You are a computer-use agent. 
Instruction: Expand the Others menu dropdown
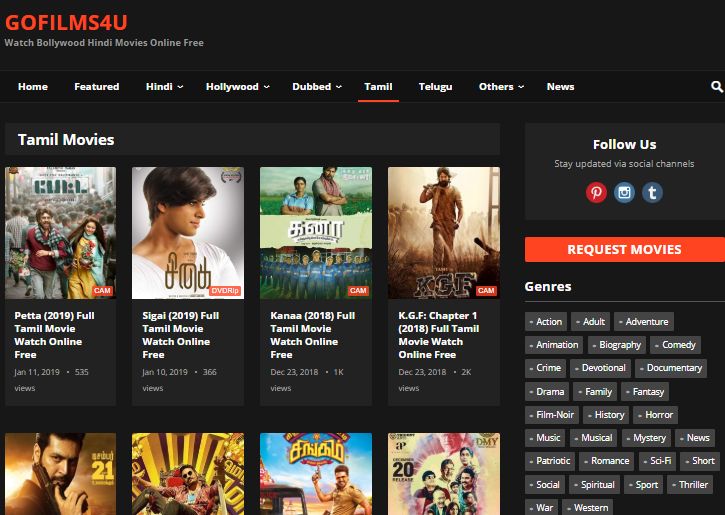(x=501, y=86)
